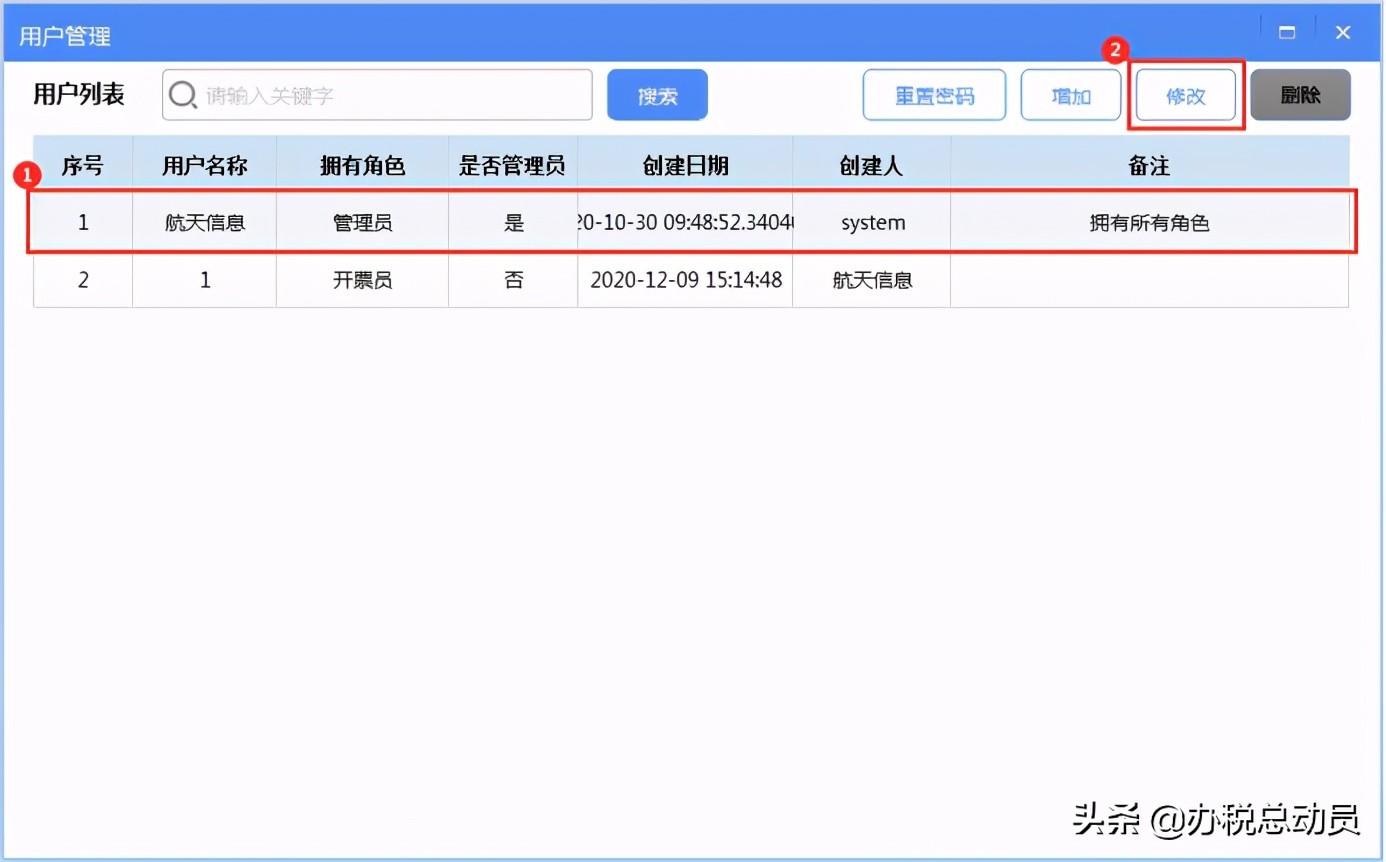Click the 备注 column header
Viewport: 1386px width, 862px height.
tap(1150, 165)
